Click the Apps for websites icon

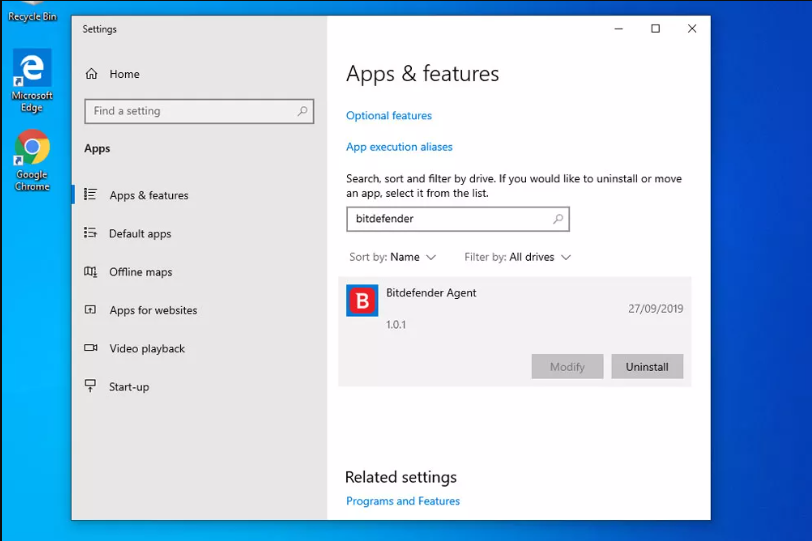pos(90,310)
